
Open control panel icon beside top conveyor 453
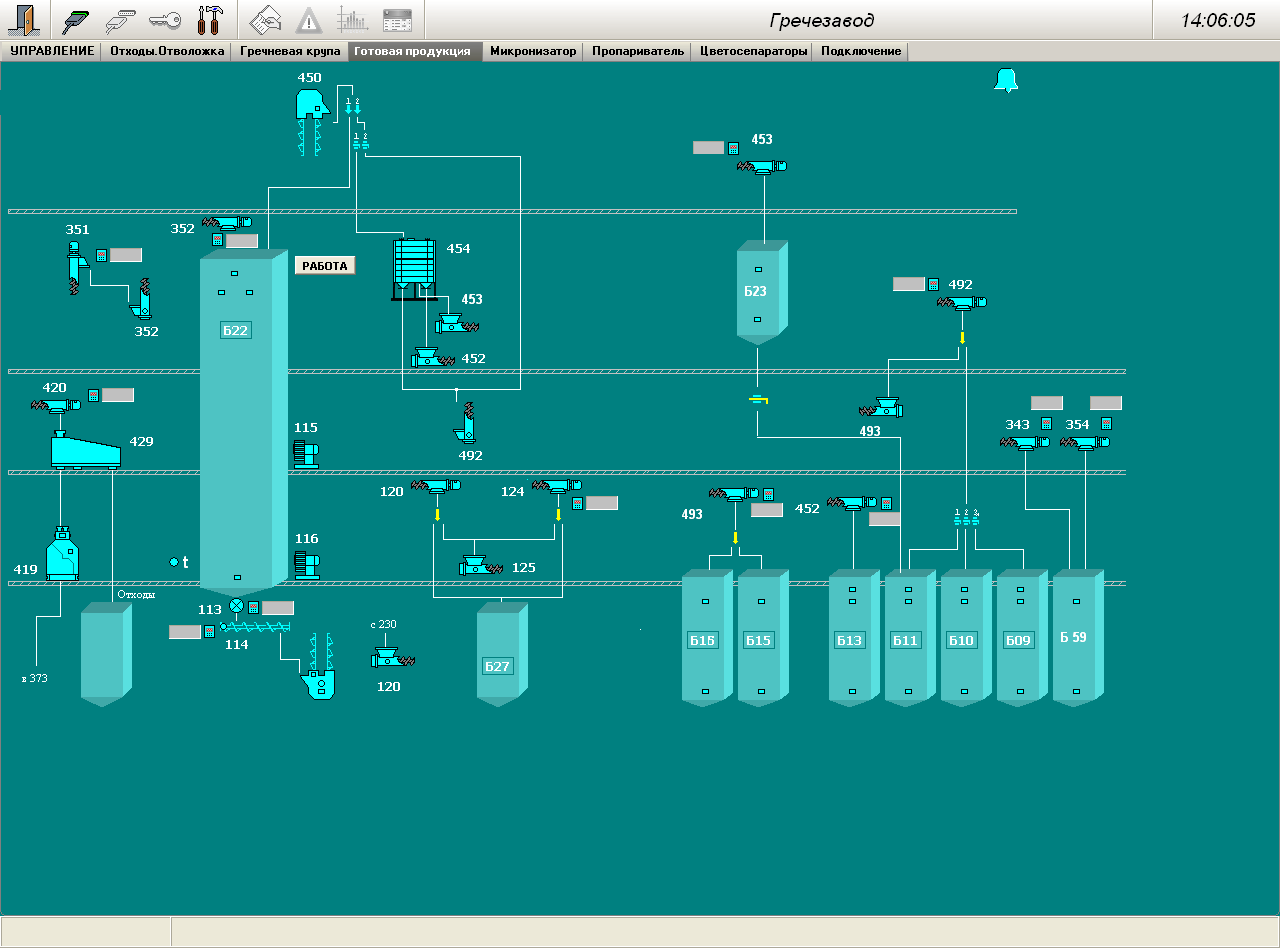click(x=732, y=148)
